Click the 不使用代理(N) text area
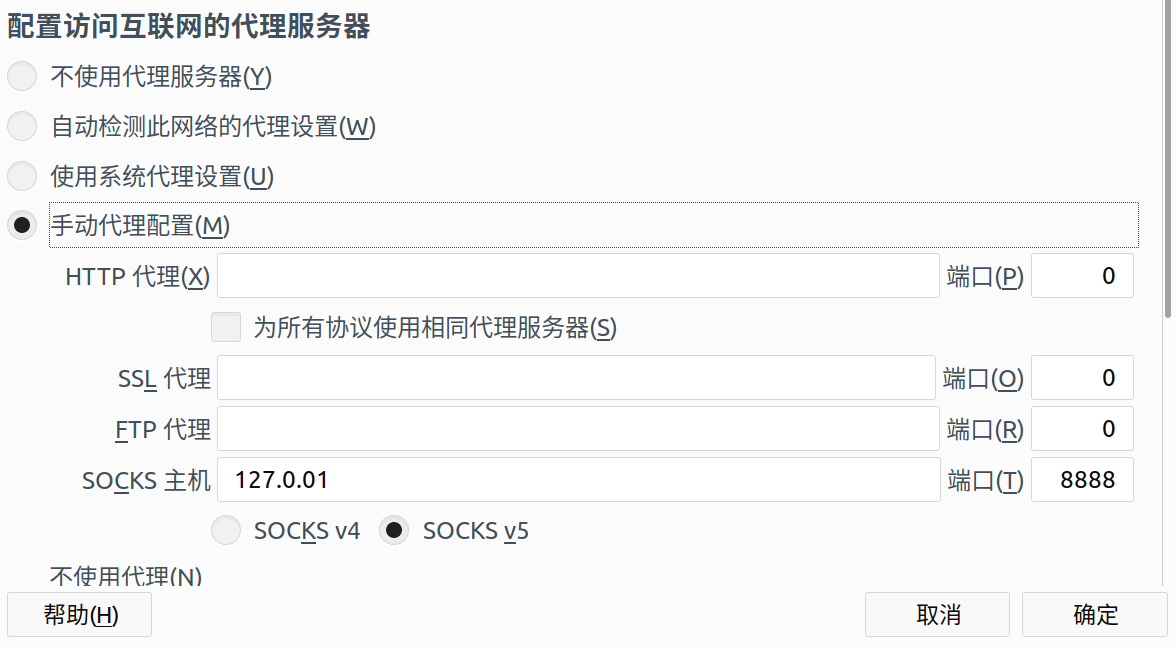This screenshot has width=1176, height=647. point(122,577)
